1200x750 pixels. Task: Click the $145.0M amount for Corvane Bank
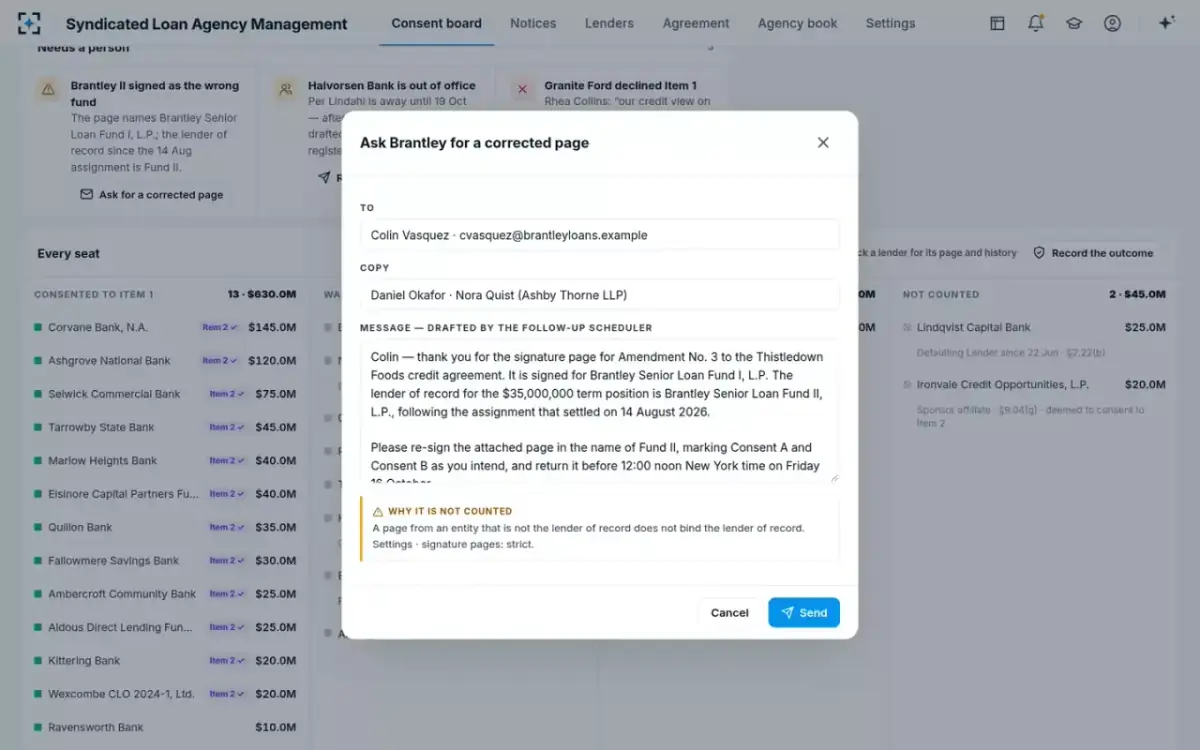click(x=272, y=327)
